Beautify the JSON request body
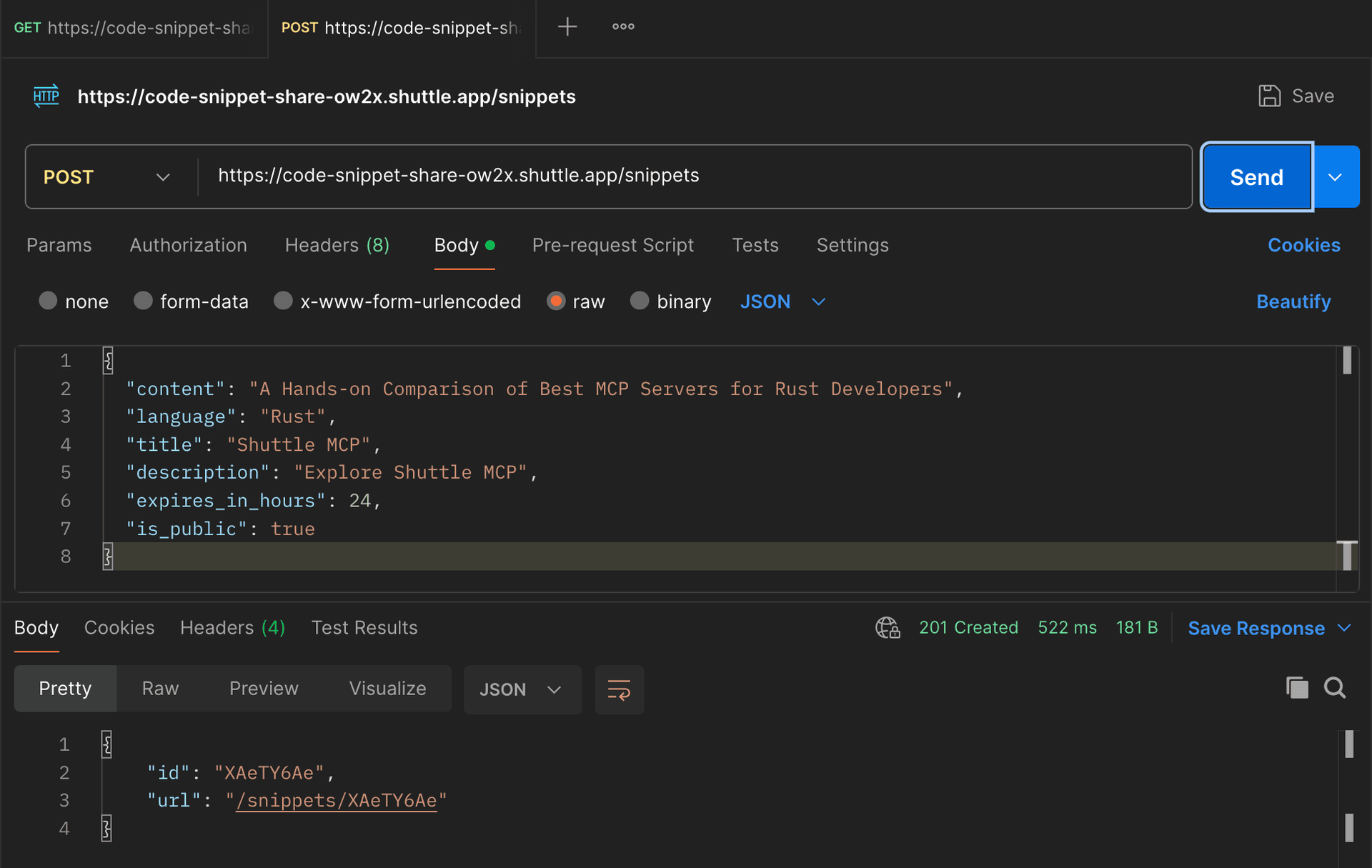 1293,301
